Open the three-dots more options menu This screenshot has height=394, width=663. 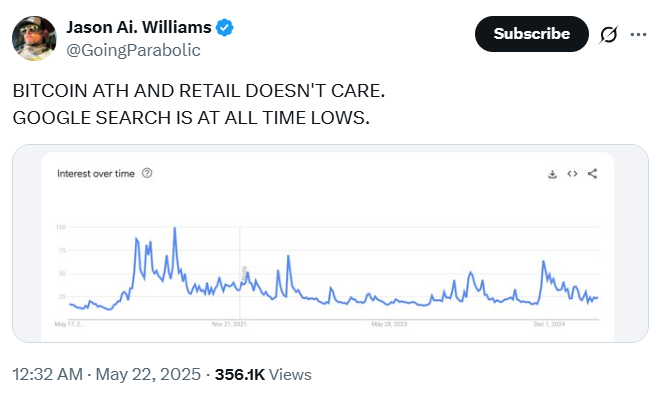coord(638,34)
